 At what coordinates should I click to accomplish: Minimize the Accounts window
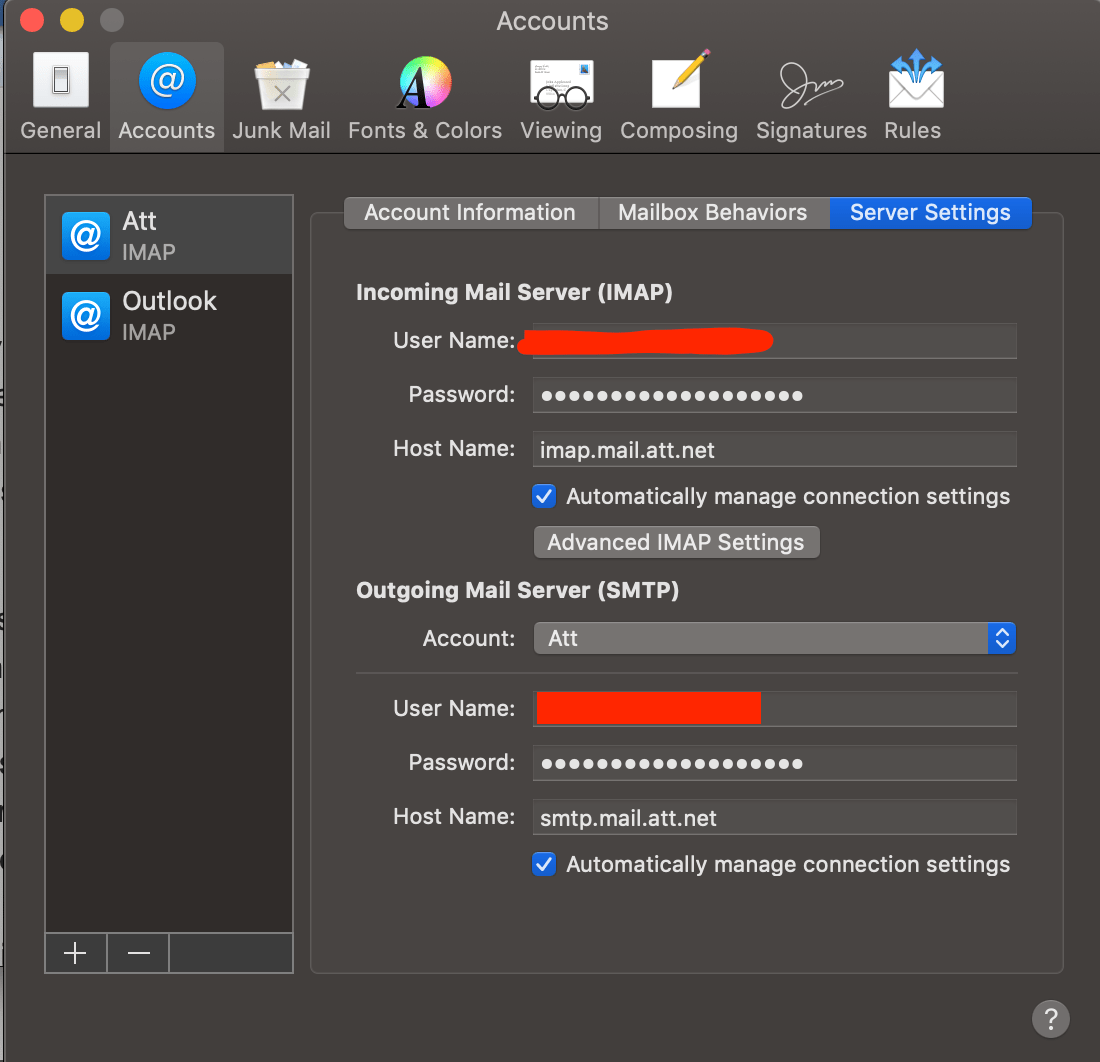(72, 20)
